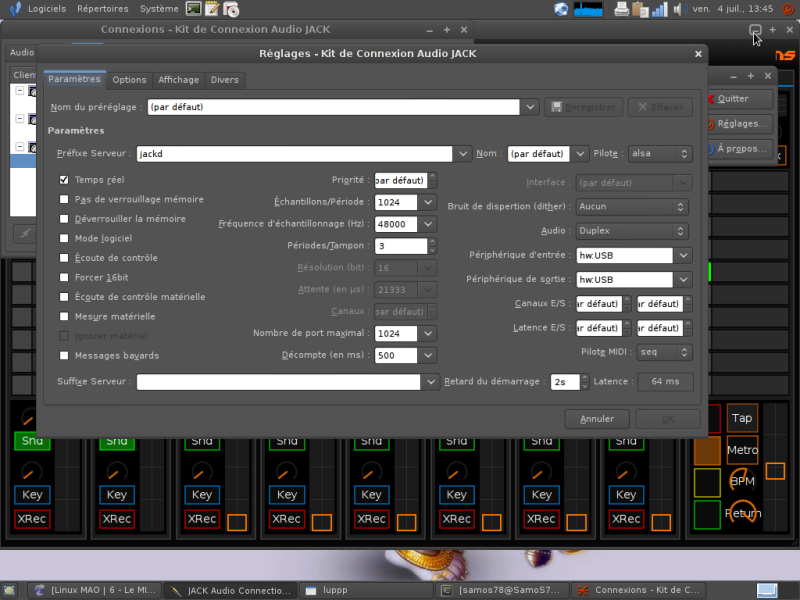Viewport: 800px width, 600px height.
Task: Click XRec on the first luppp track
Action: click(32, 519)
